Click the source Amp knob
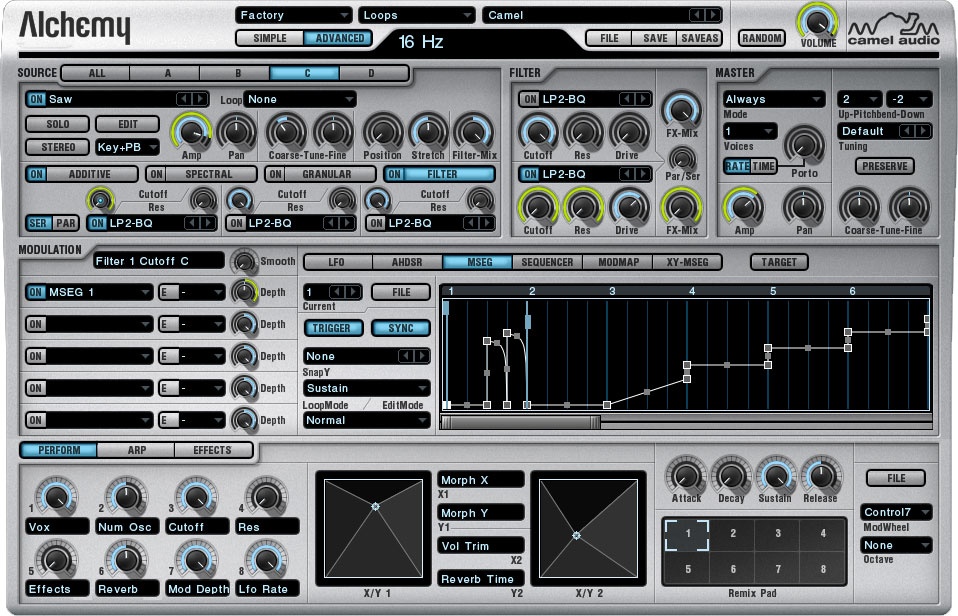958x616 pixels. coord(191,131)
